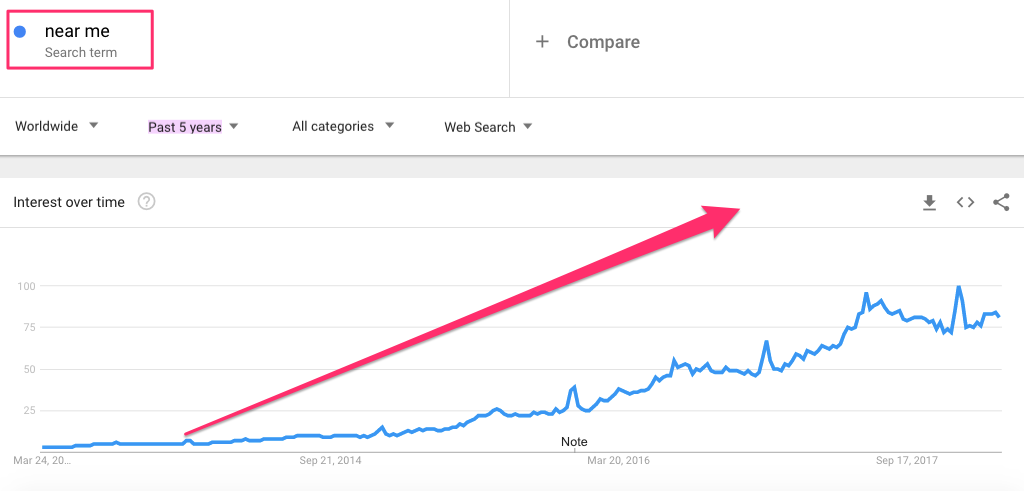Viewport: 1024px width, 491px height.
Task: Share the Interest over time chart
Action: 1001,202
